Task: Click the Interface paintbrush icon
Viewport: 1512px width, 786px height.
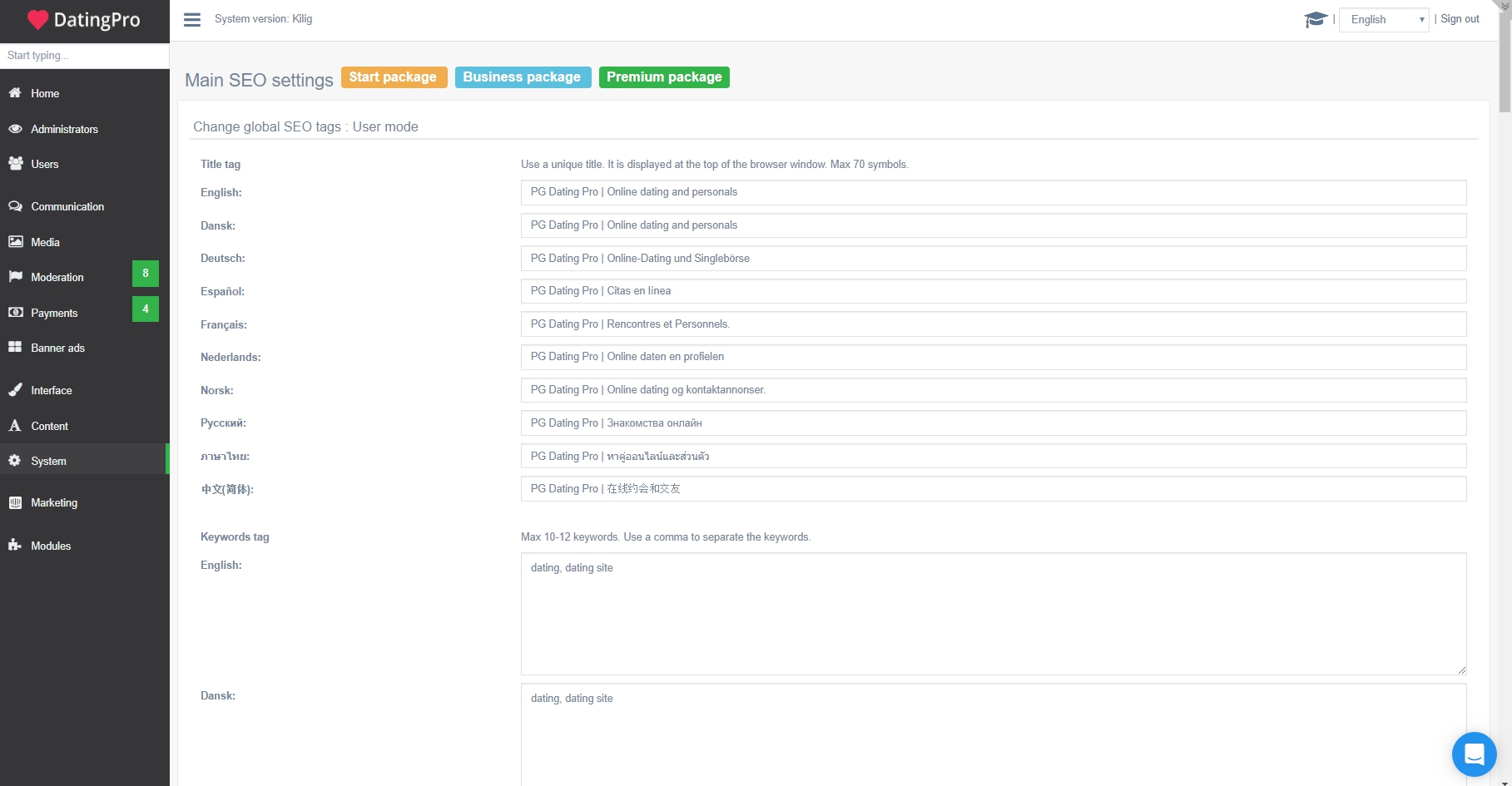Action: click(15, 390)
